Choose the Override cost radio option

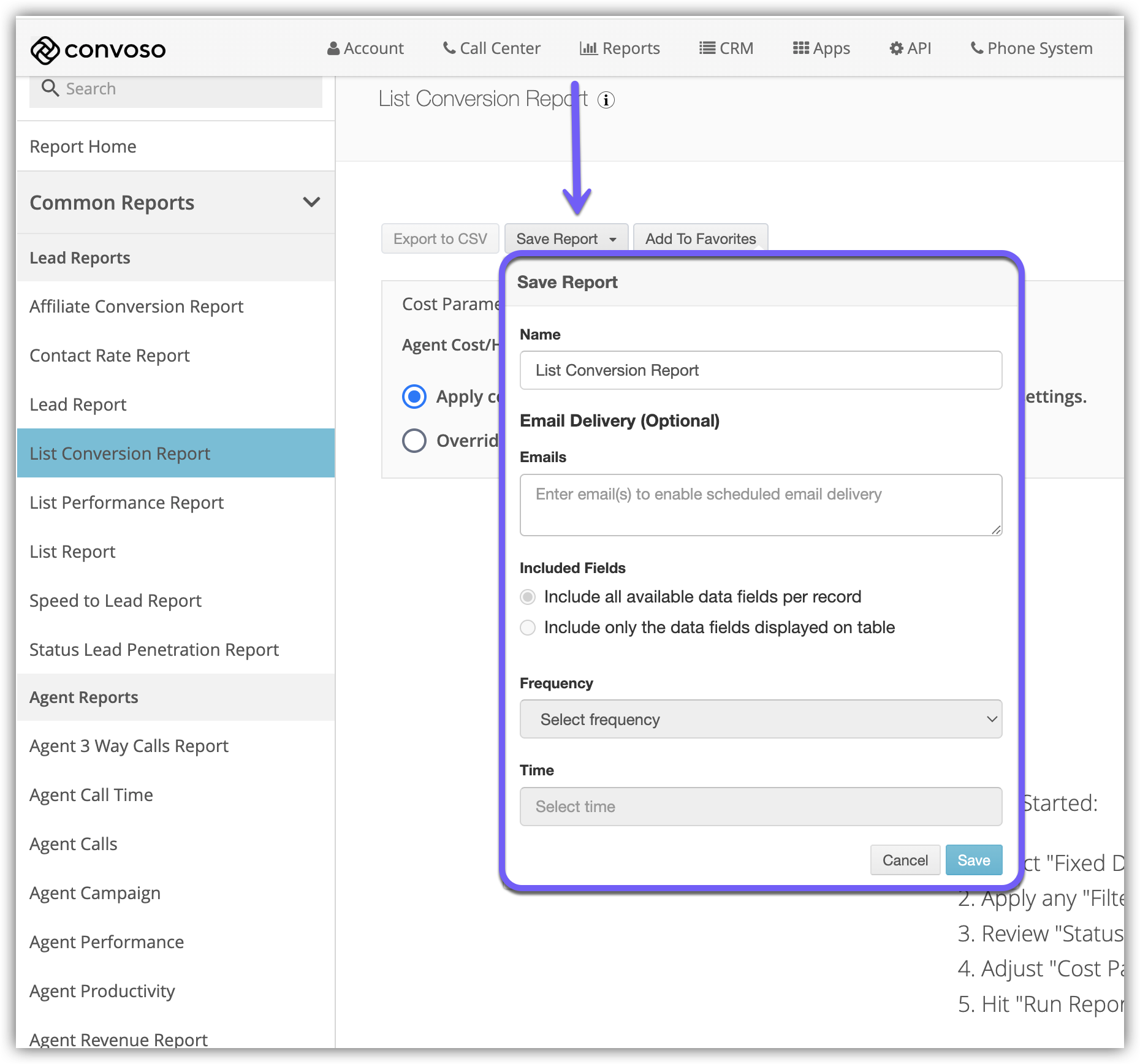click(x=414, y=440)
